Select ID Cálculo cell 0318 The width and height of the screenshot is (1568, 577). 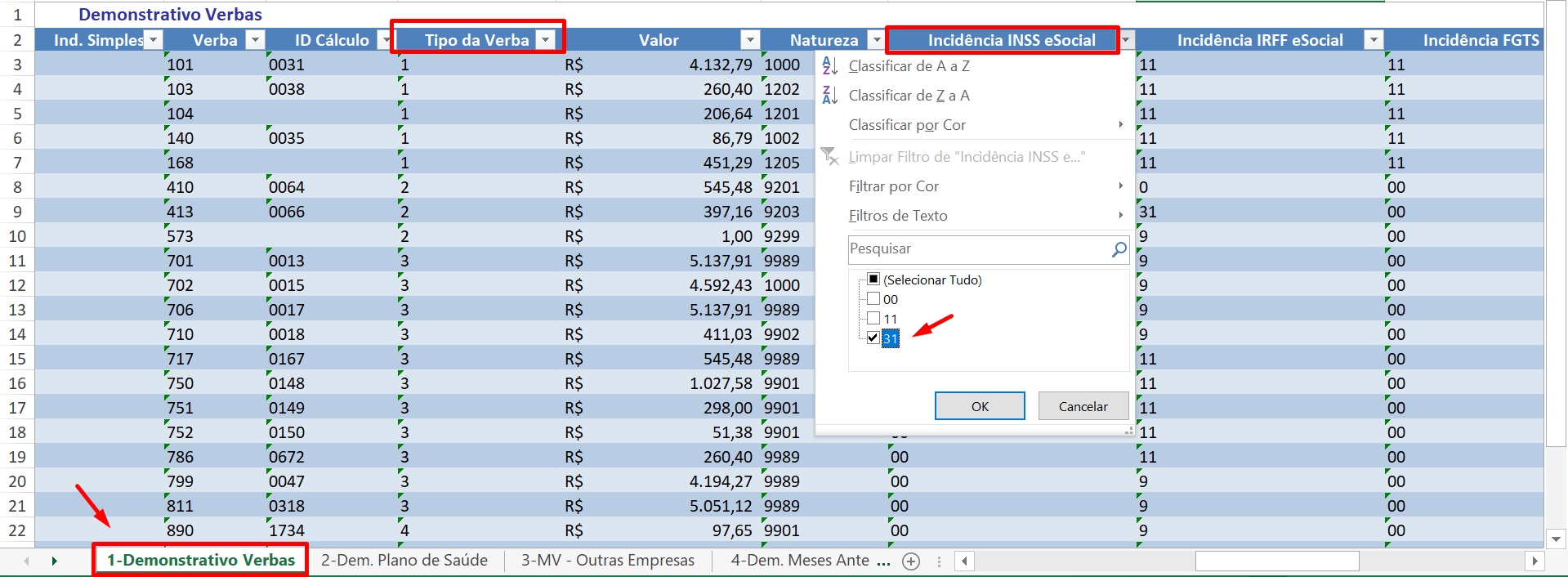click(x=332, y=506)
